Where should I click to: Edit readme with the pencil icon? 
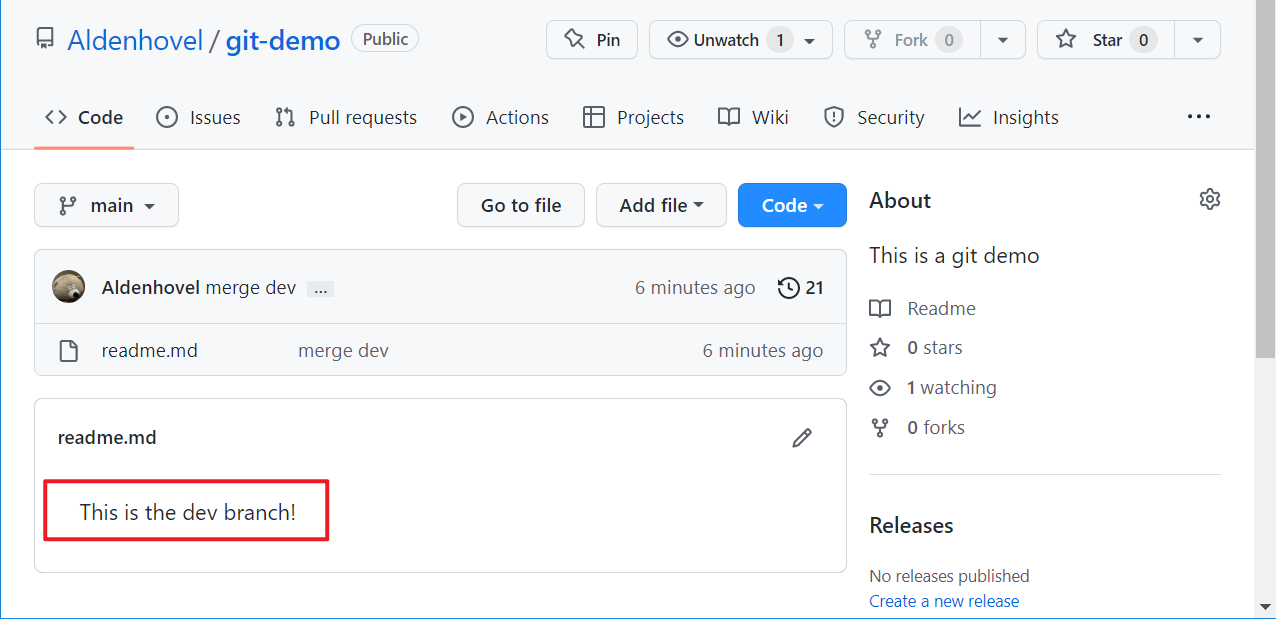click(x=802, y=438)
